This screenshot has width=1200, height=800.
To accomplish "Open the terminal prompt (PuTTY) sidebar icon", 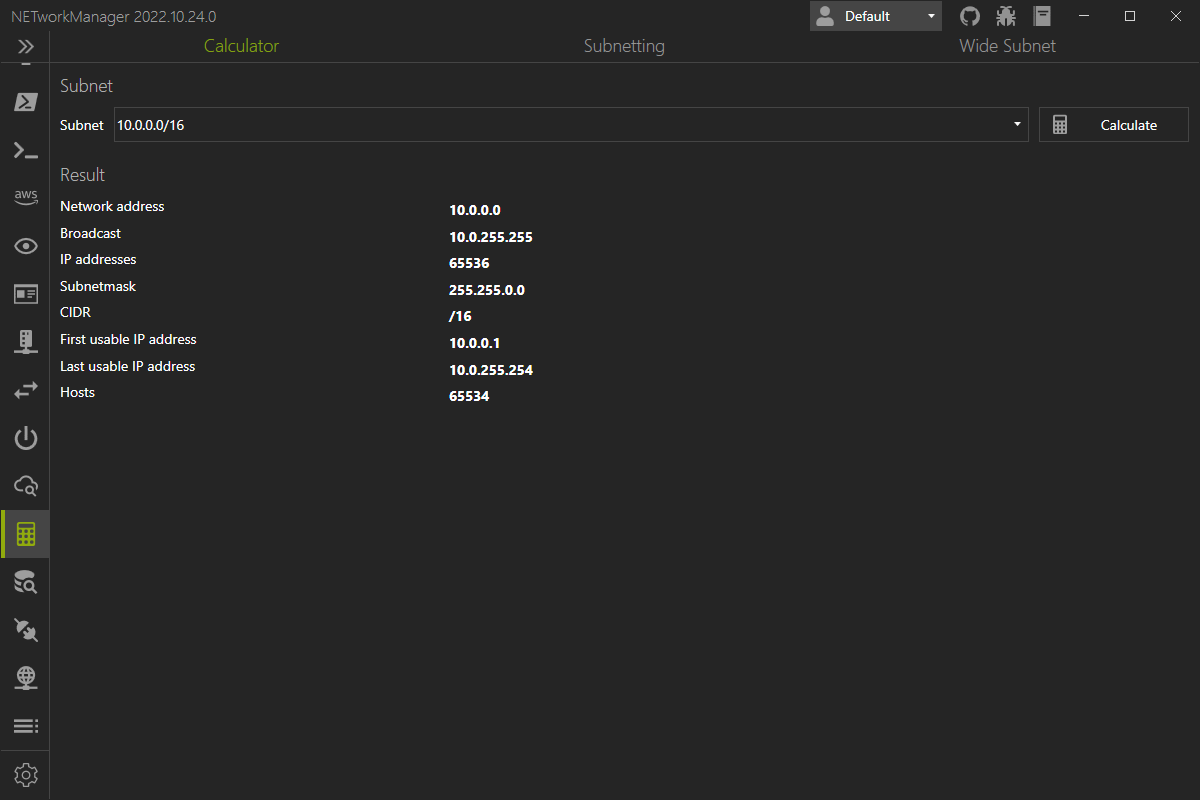I will click(26, 150).
